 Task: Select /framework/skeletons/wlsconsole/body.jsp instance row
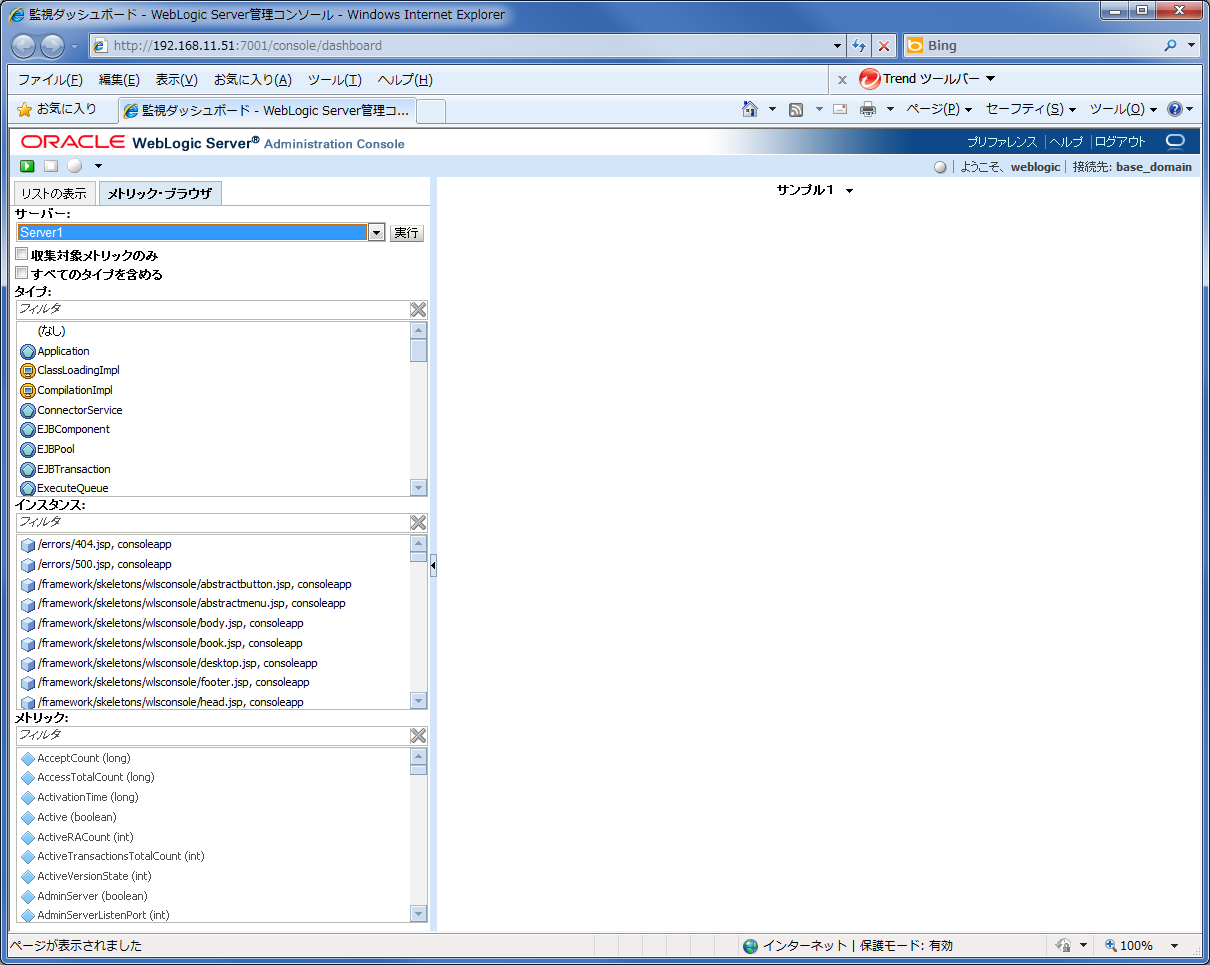coord(214,624)
